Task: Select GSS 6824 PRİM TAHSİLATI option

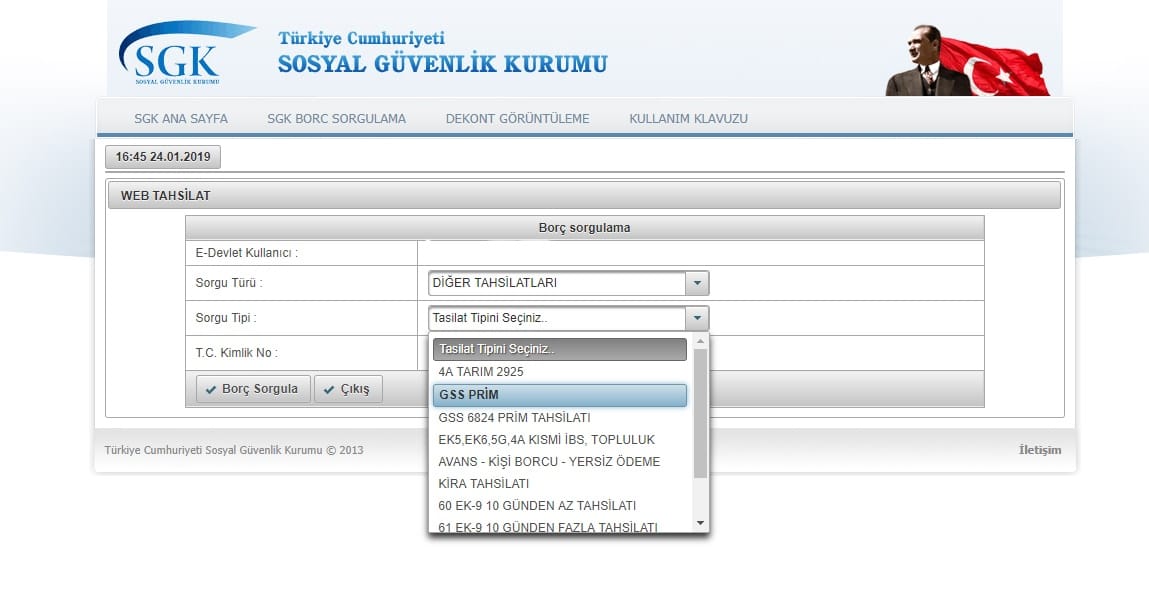Action: coord(514,417)
